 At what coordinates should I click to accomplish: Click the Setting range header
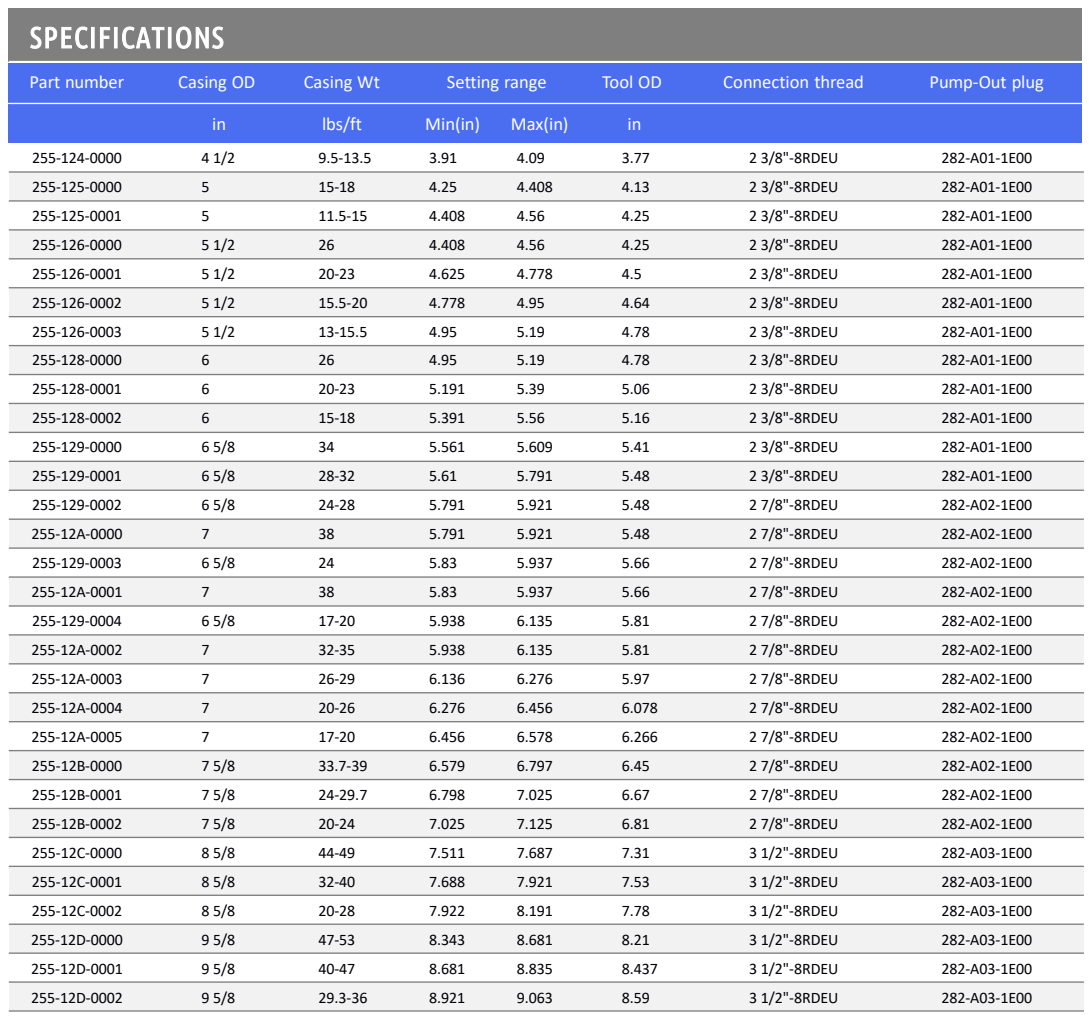(x=496, y=83)
